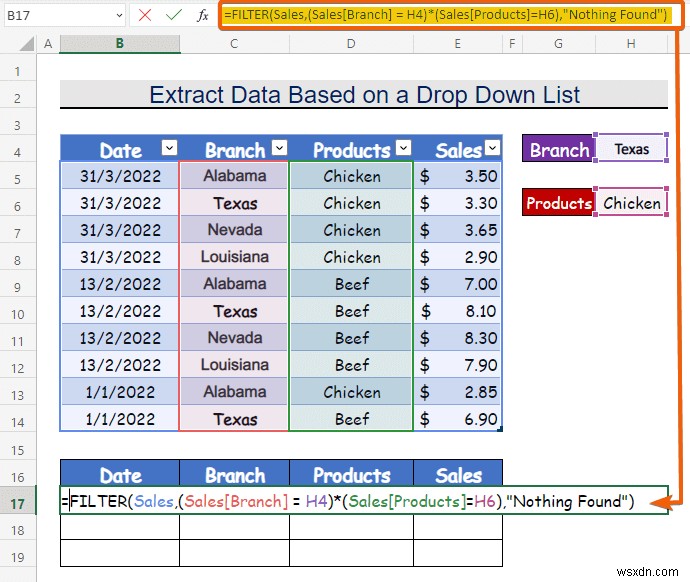Select column H header

tap(631, 44)
